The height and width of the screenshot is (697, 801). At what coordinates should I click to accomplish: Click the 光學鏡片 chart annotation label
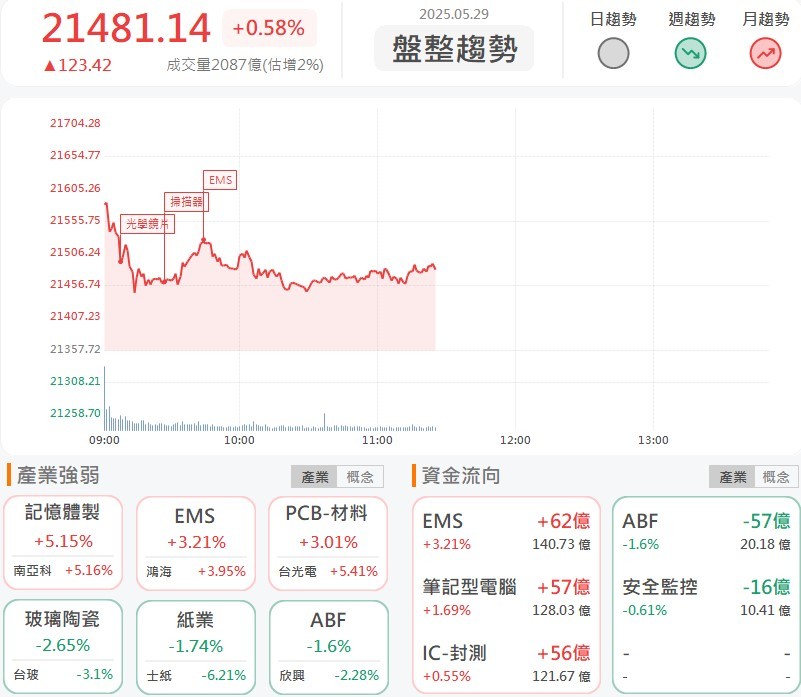tap(146, 223)
